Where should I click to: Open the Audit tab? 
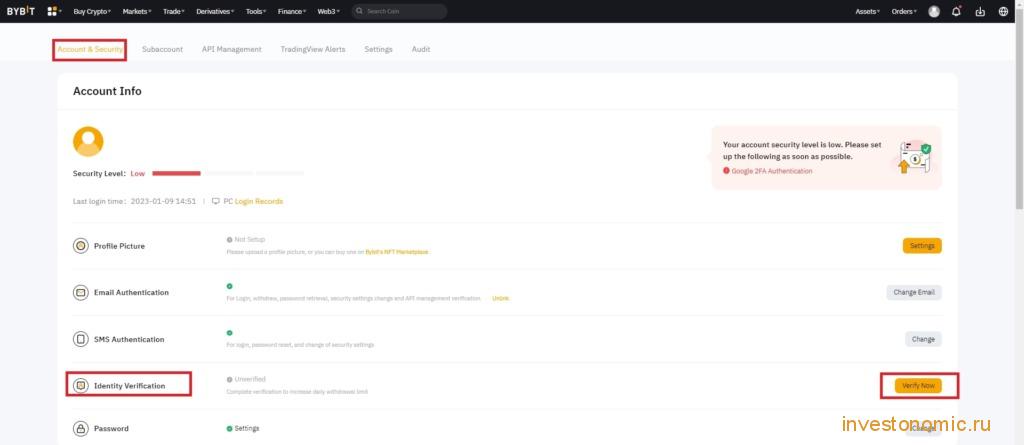[x=421, y=50]
